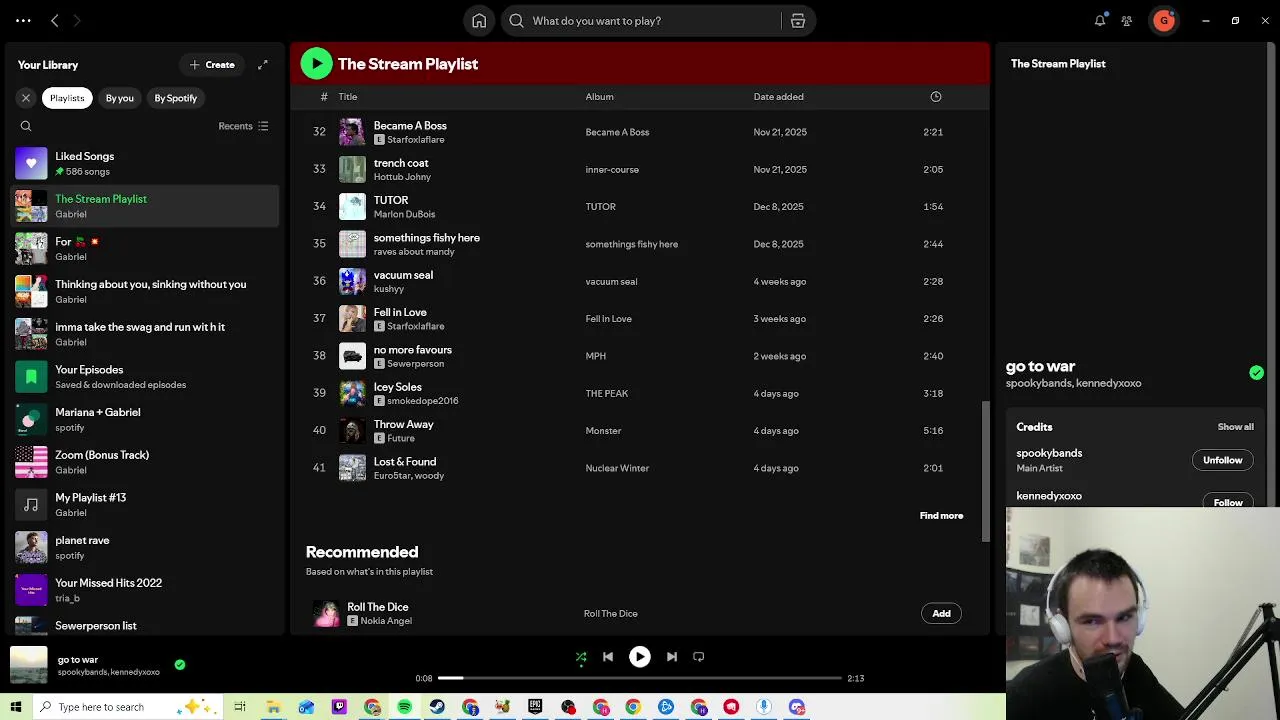This screenshot has height=720, width=1280.
Task: Open go to war cover art in player
Action: tap(28, 665)
